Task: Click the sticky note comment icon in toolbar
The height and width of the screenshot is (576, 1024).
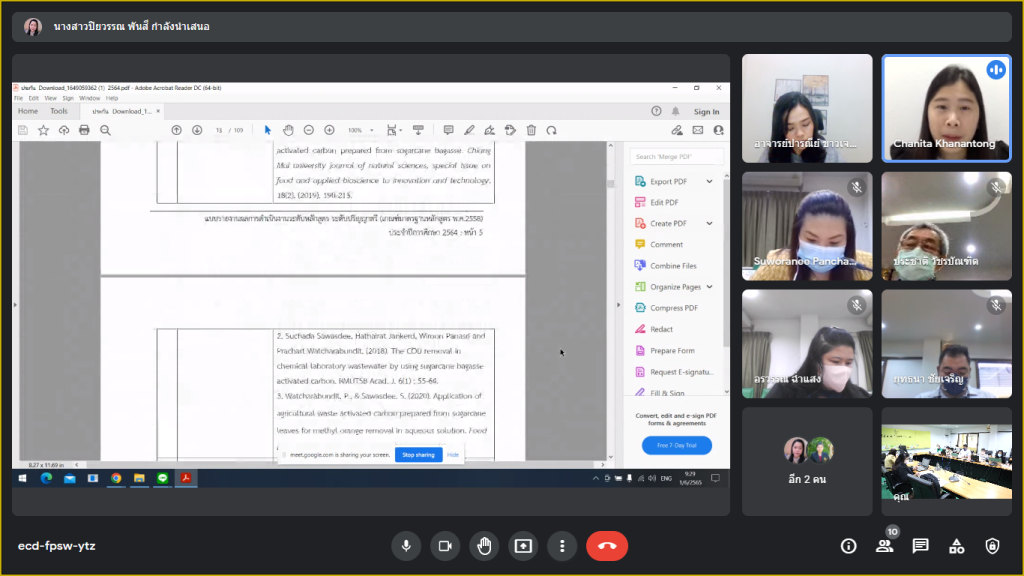Action: [x=449, y=131]
